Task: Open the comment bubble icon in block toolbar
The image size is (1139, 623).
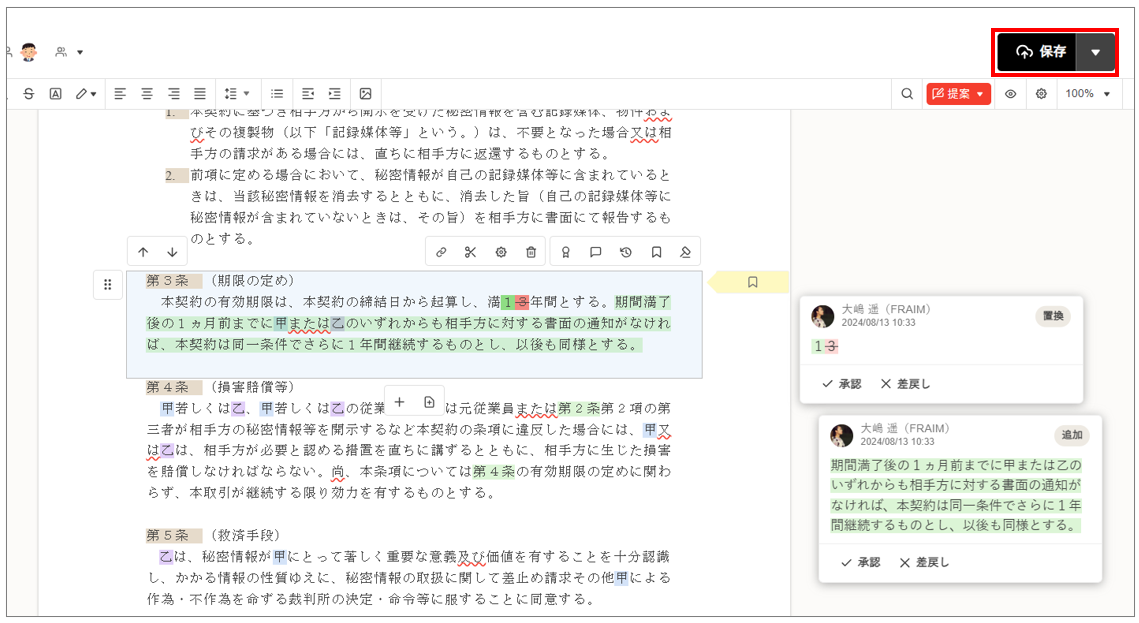Action: coord(595,252)
